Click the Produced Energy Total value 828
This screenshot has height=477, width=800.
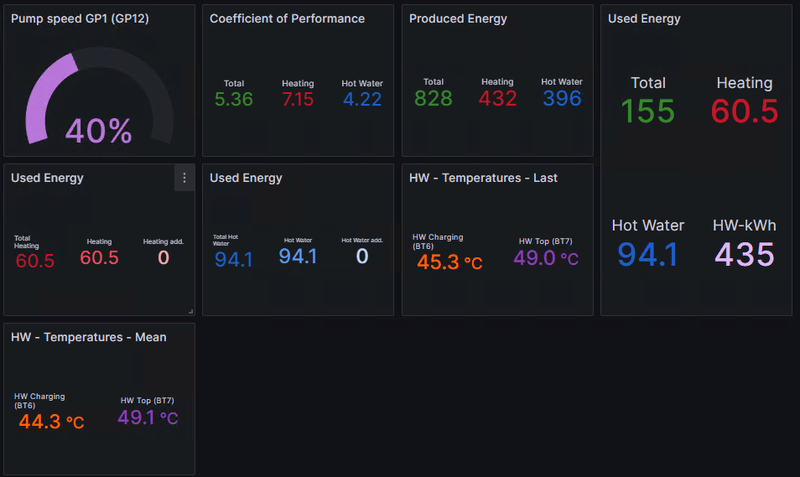(433, 98)
